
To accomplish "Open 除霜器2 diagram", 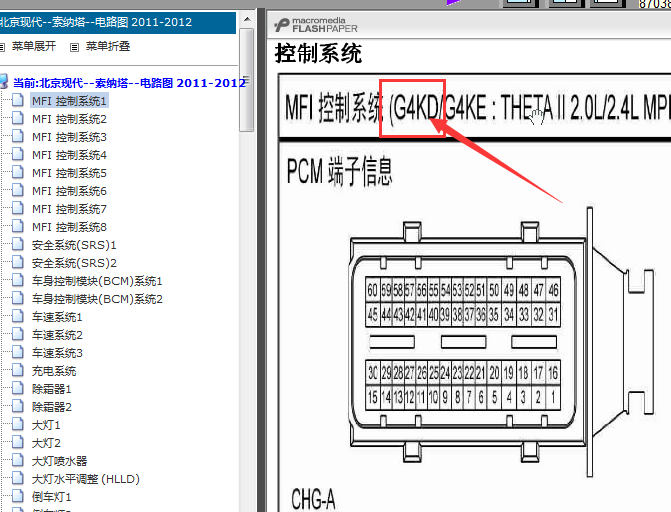I will coord(51,407).
